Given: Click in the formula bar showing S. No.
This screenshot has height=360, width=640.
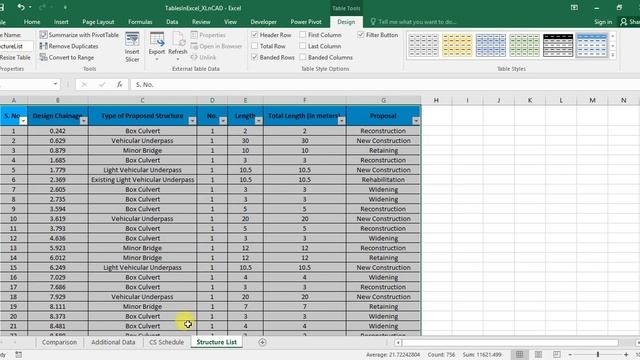Looking at the screenshot, I should pos(384,84).
